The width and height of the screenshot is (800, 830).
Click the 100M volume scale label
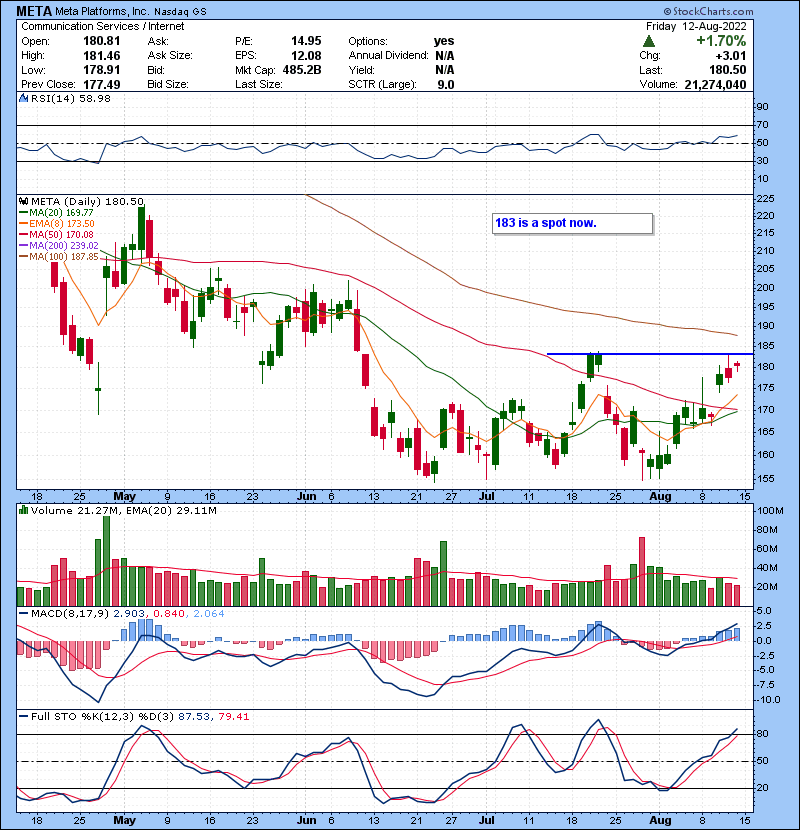[770, 511]
